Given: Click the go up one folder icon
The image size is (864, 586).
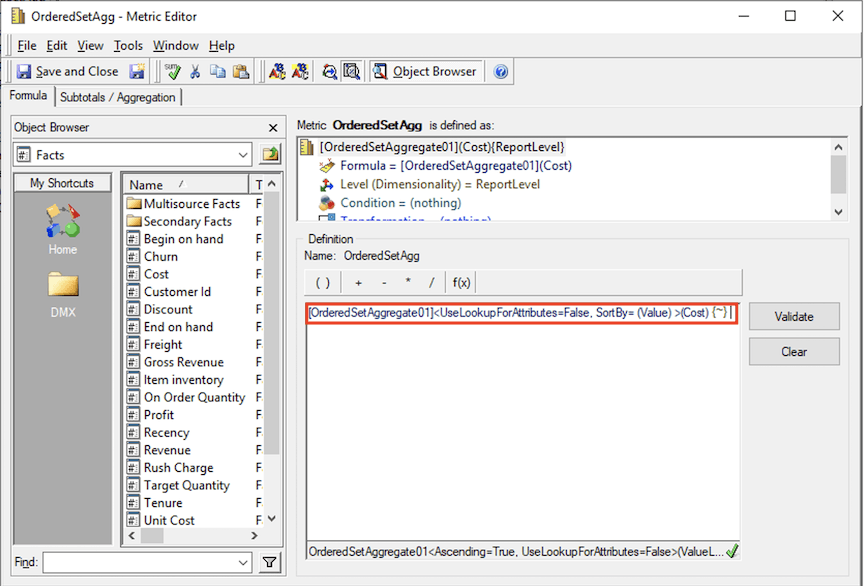Looking at the screenshot, I should click(270, 155).
